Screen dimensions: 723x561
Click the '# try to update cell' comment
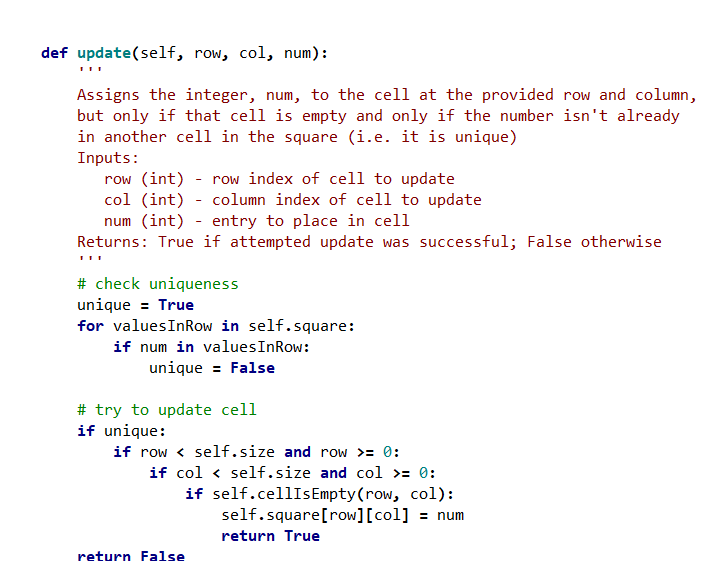pyautogui.click(x=167, y=410)
